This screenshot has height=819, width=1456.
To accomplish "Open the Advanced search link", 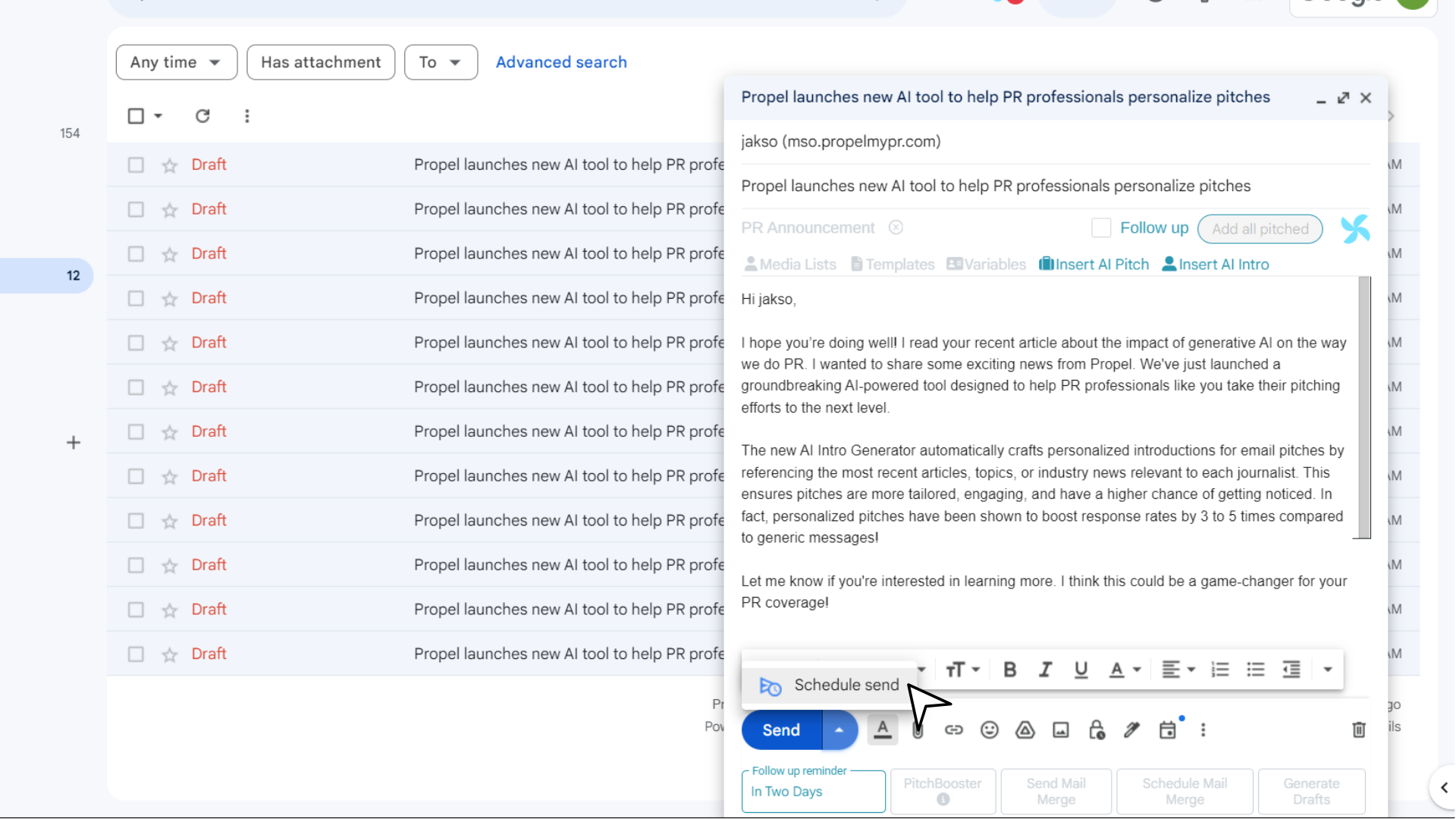I will click(x=561, y=62).
